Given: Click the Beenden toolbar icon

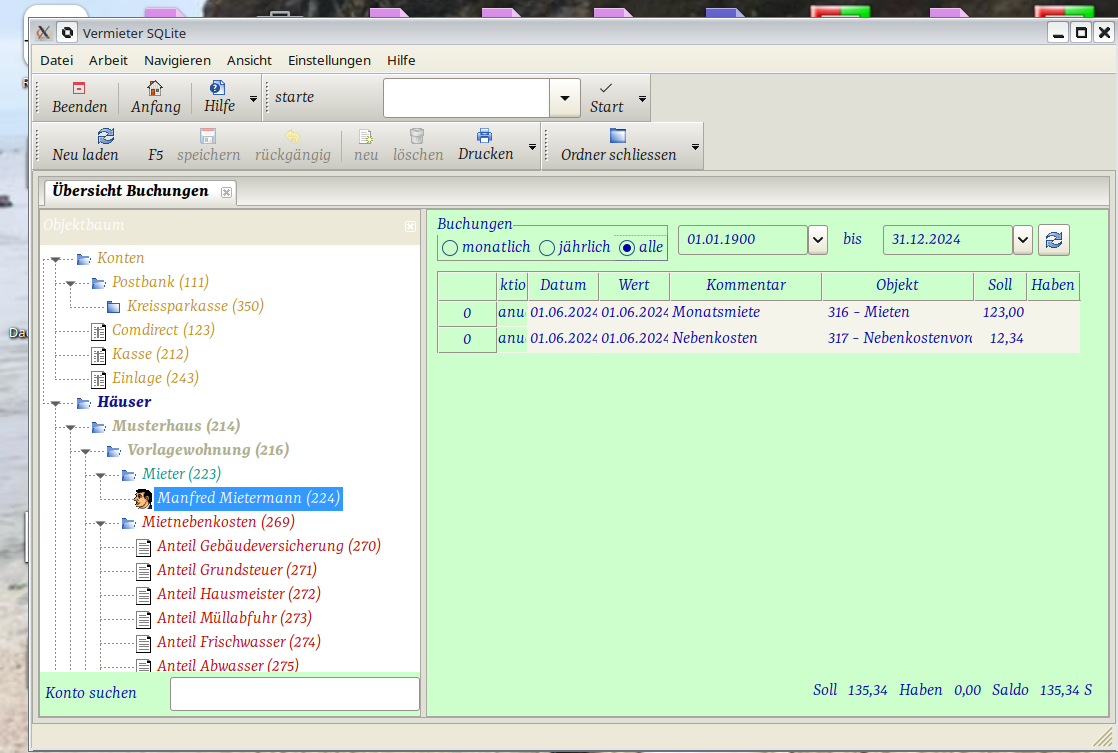Looking at the screenshot, I should [x=79, y=88].
